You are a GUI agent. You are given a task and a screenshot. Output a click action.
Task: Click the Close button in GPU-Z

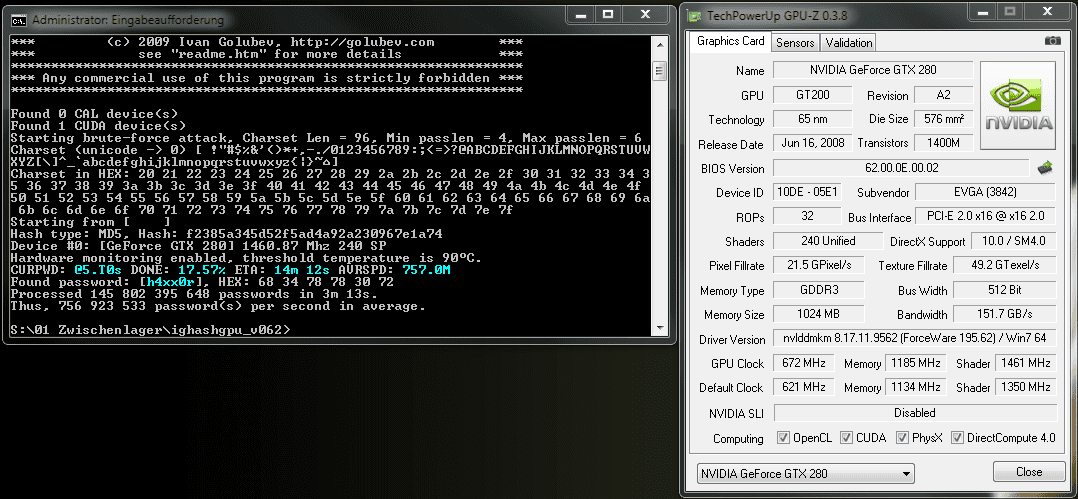click(x=1028, y=472)
